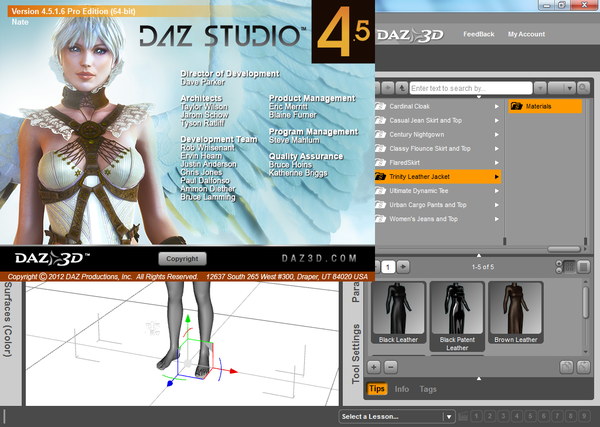This screenshot has height=427, width=600.
Task: Expand Urban Cargo Pants and Top arrow
Action: 496,205
